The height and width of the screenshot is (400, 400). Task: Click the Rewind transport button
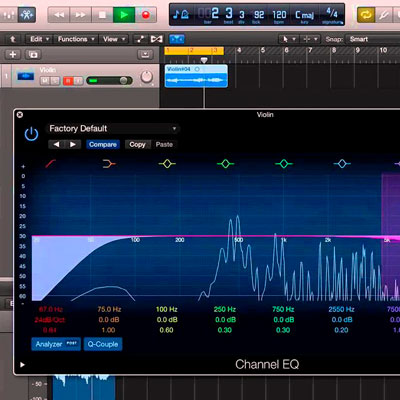pyautogui.click(x=59, y=15)
